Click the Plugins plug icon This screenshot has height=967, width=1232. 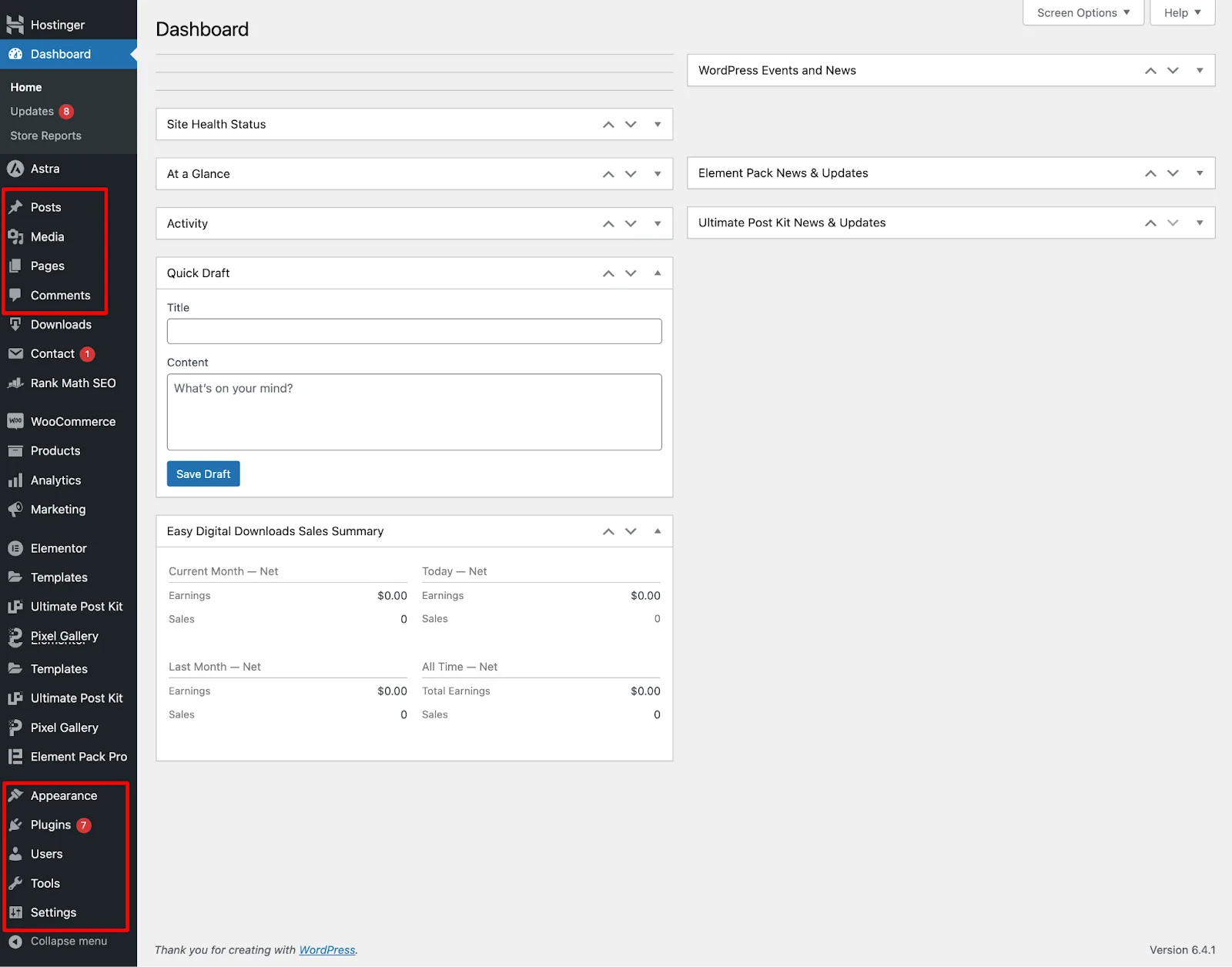(15, 825)
